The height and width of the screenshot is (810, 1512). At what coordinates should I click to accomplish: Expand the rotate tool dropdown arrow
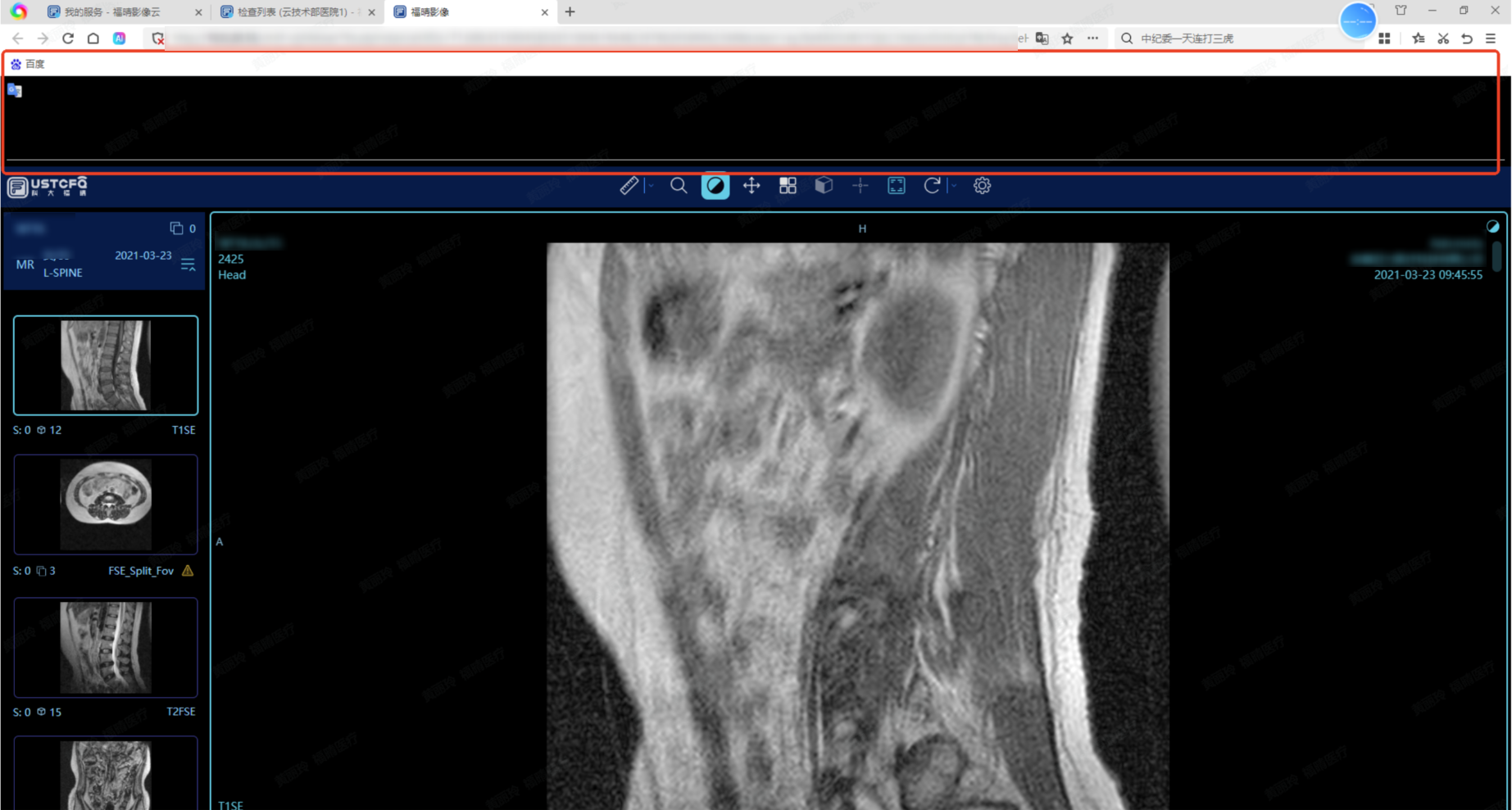[954, 186]
